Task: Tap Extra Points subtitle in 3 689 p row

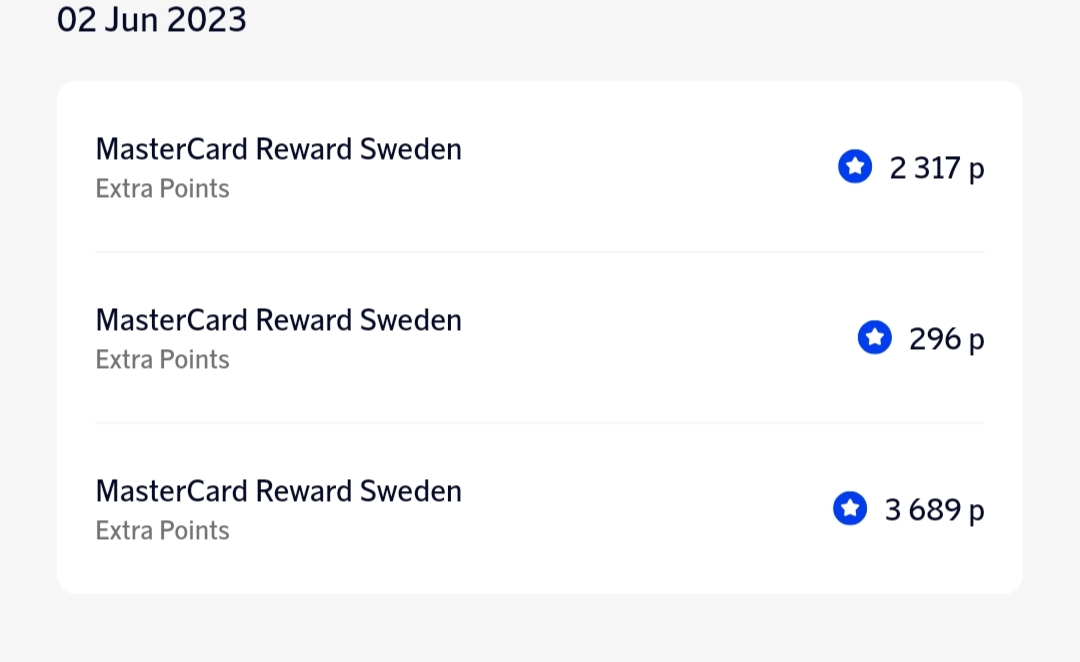Action: (x=162, y=531)
